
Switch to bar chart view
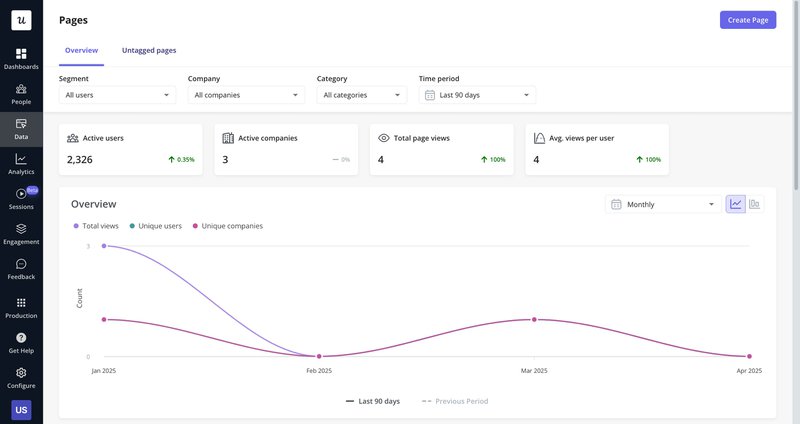tap(755, 204)
